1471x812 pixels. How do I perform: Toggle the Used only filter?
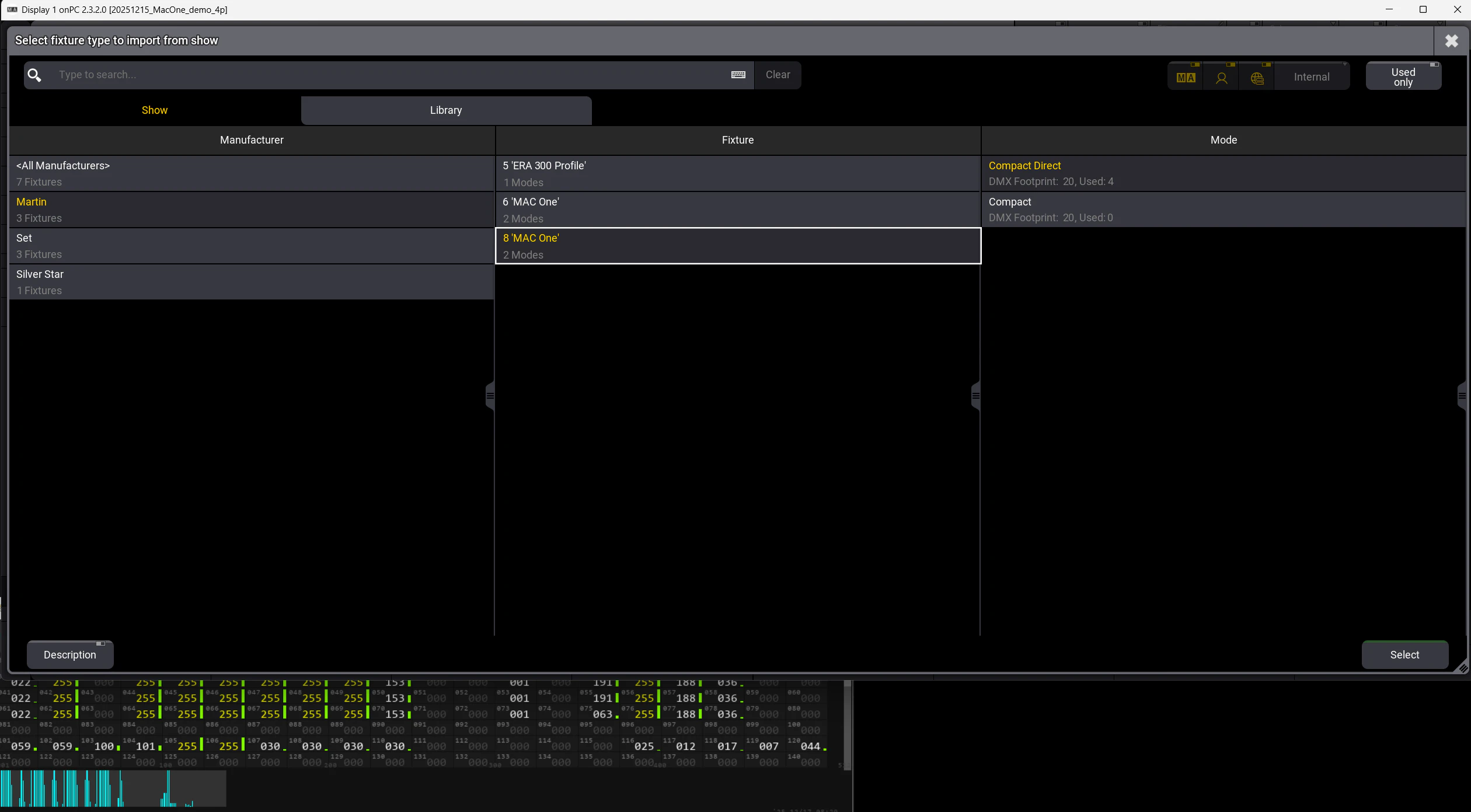pyautogui.click(x=1403, y=76)
